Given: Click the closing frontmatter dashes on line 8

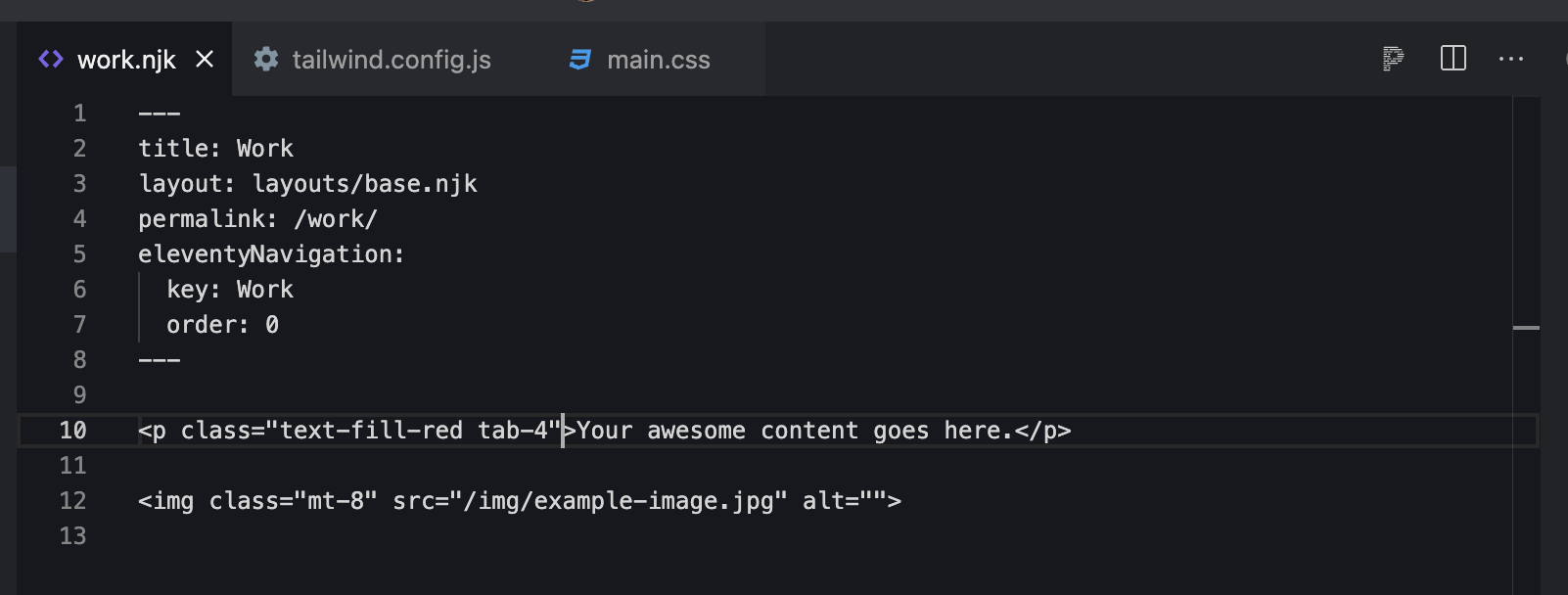Looking at the screenshot, I should (159, 359).
